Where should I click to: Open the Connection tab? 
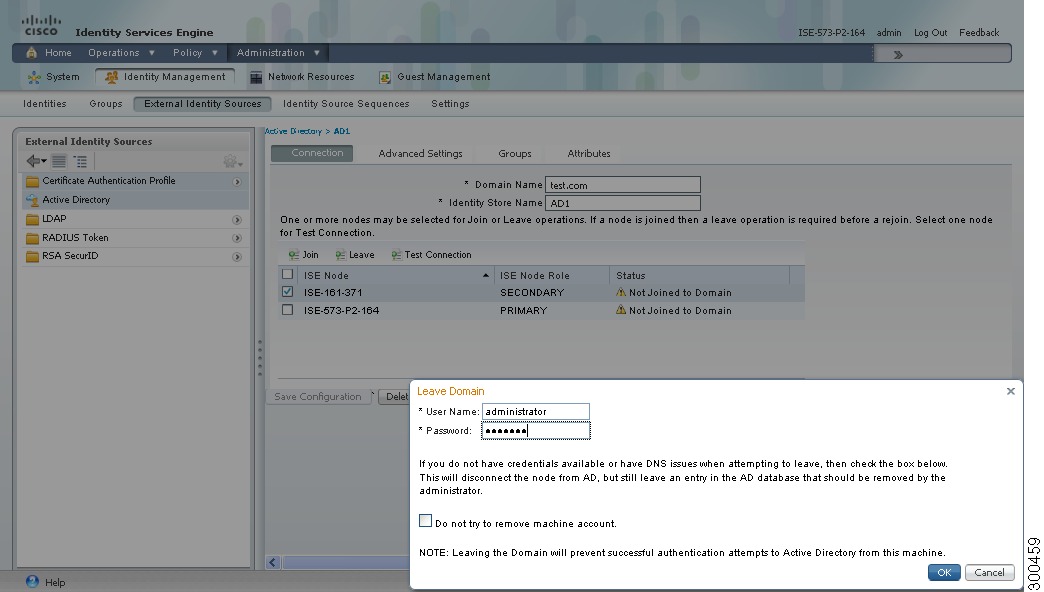(x=312, y=153)
